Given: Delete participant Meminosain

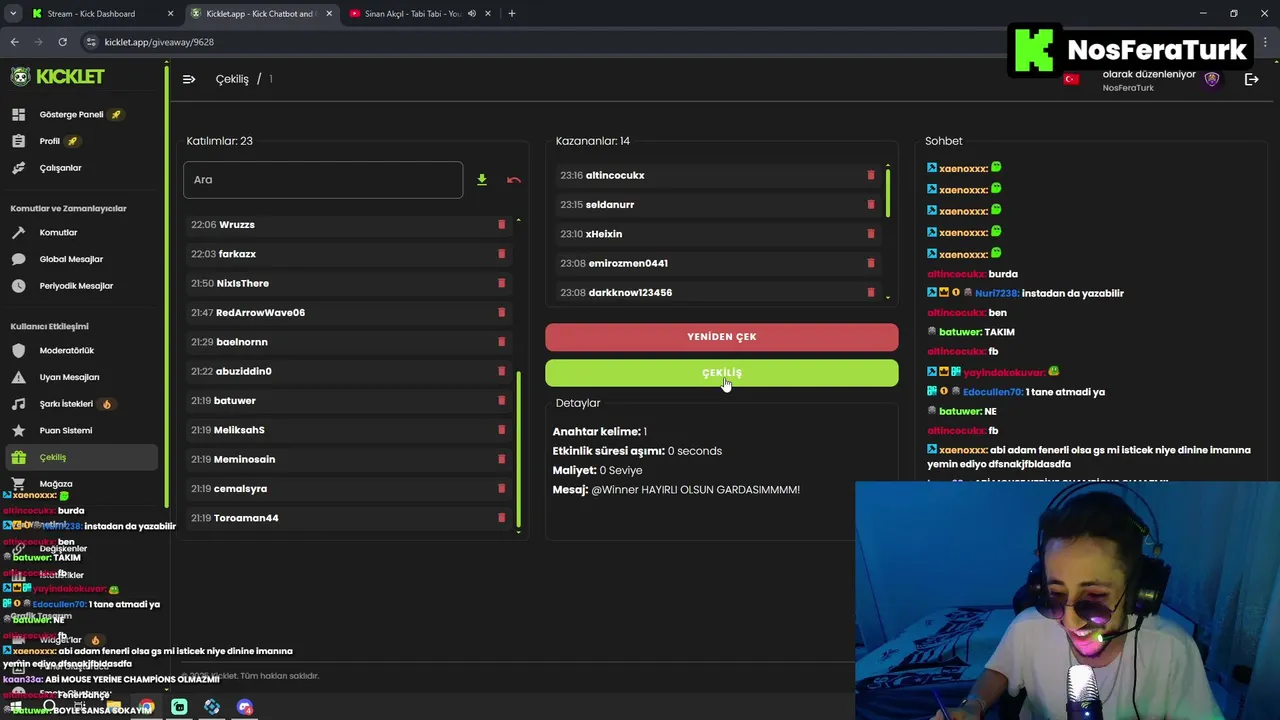Looking at the screenshot, I should [x=501, y=459].
